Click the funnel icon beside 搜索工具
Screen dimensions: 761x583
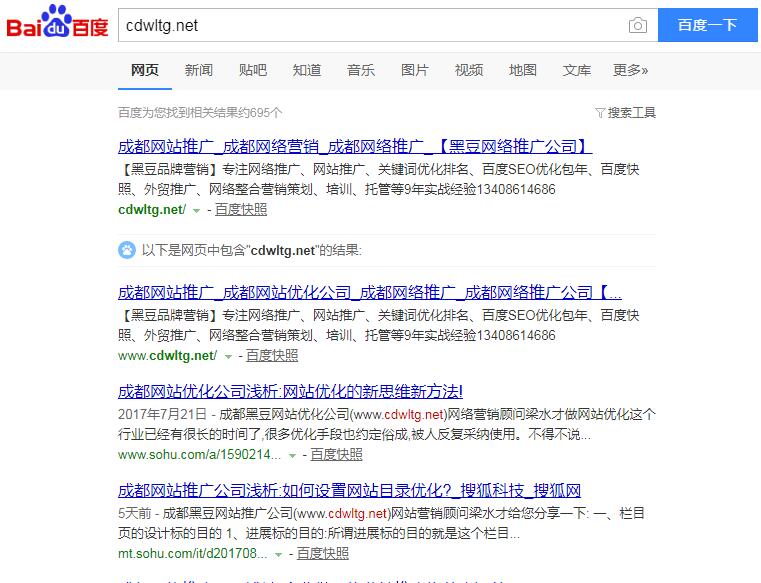[x=600, y=113]
